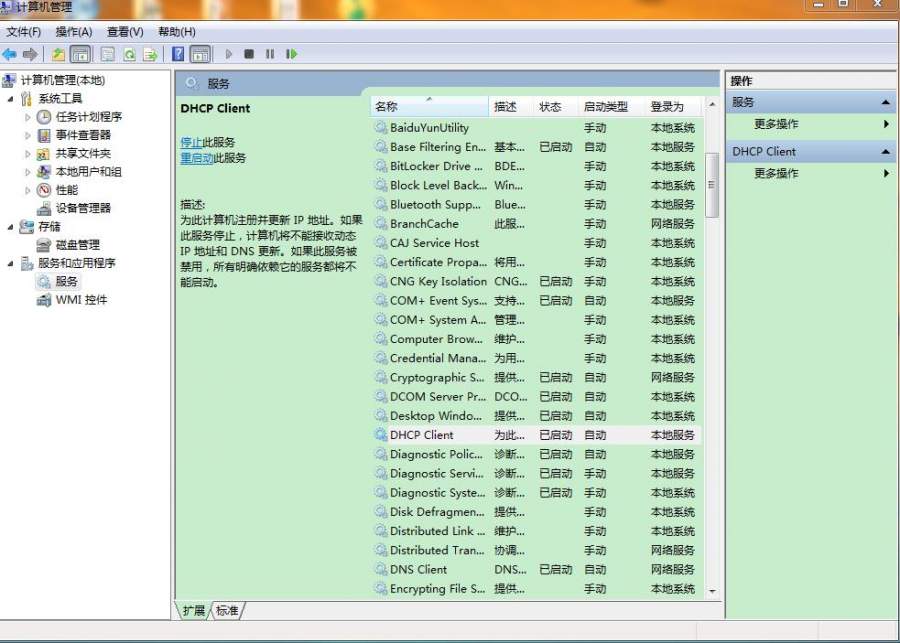
Task: Open the 查看(V) menu
Action: [x=125, y=32]
